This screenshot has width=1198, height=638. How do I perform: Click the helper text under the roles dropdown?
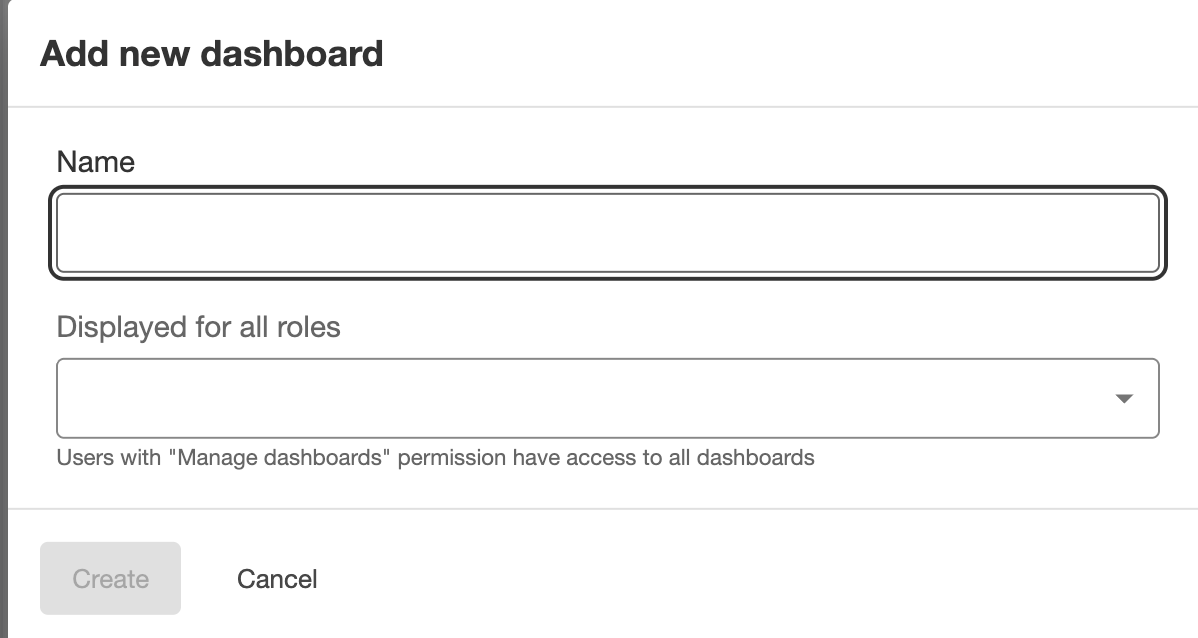click(x=435, y=458)
